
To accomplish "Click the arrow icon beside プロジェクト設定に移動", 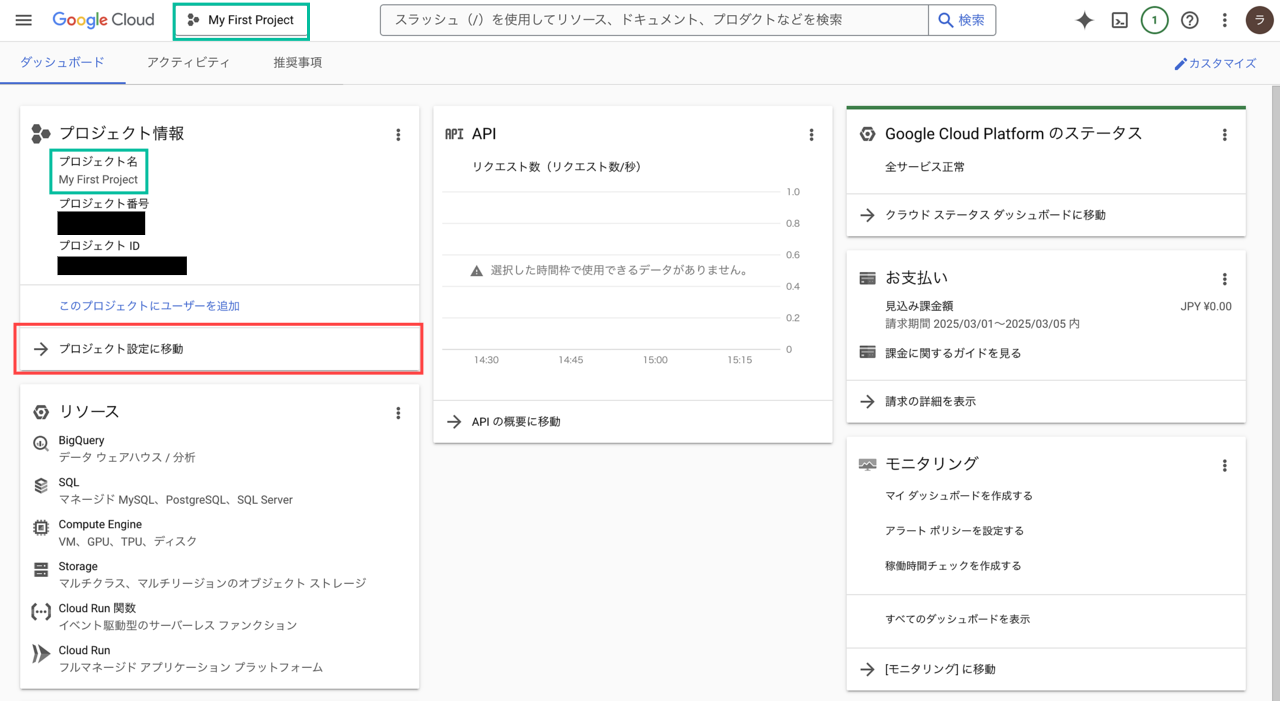I will (41, 349).
